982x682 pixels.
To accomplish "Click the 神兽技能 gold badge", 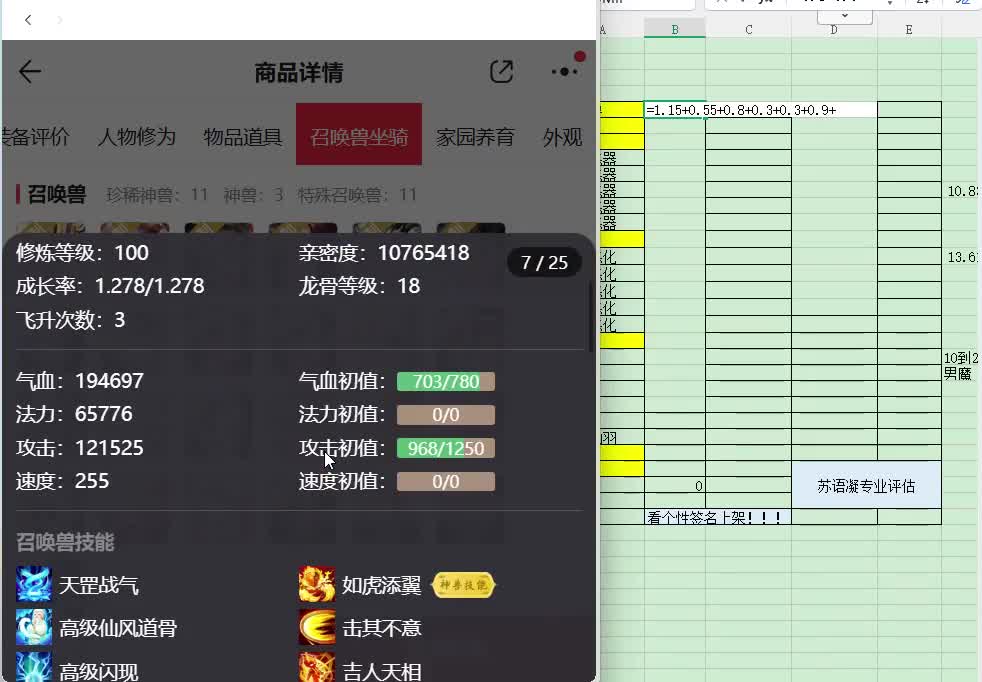I will click(463, 585).
